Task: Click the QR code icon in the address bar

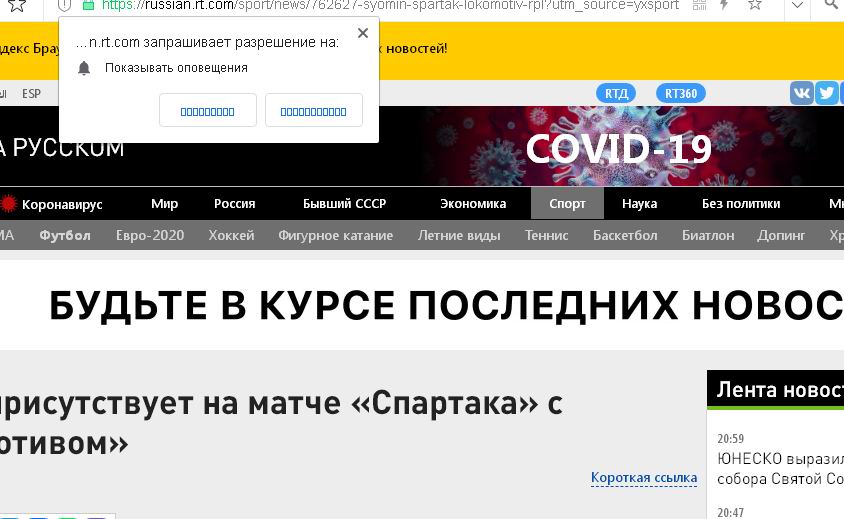Action: pos(699,5)
